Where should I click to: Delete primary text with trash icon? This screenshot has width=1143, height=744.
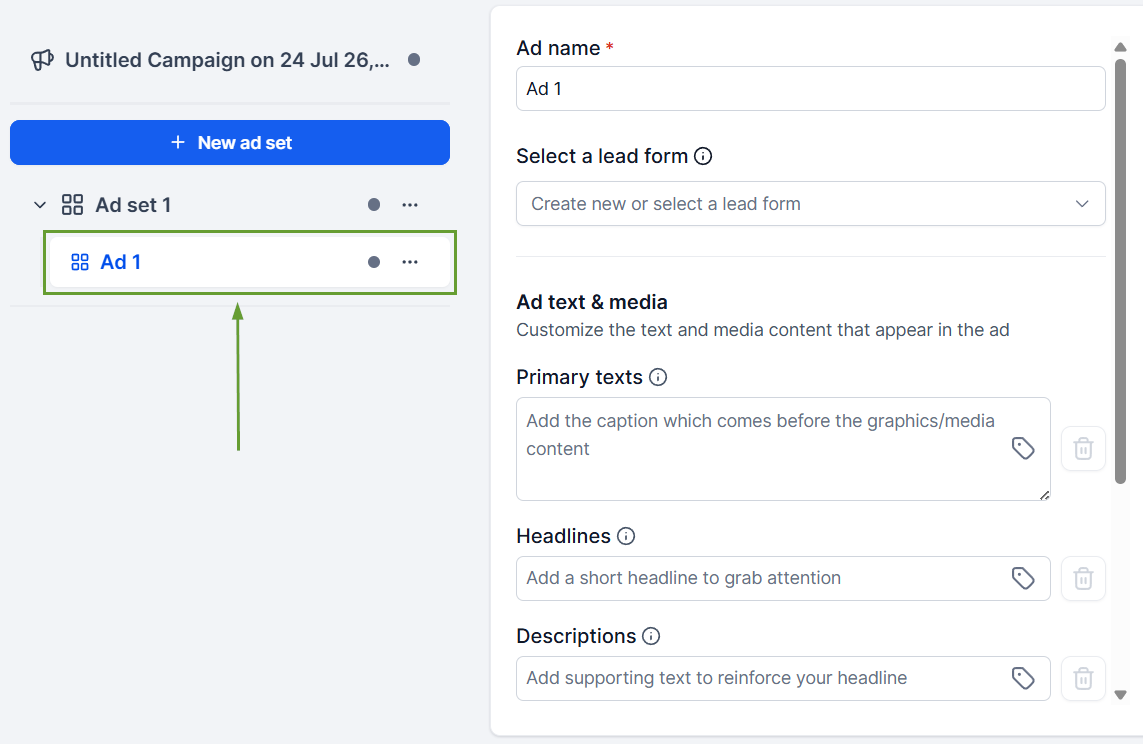[1082, 448]
